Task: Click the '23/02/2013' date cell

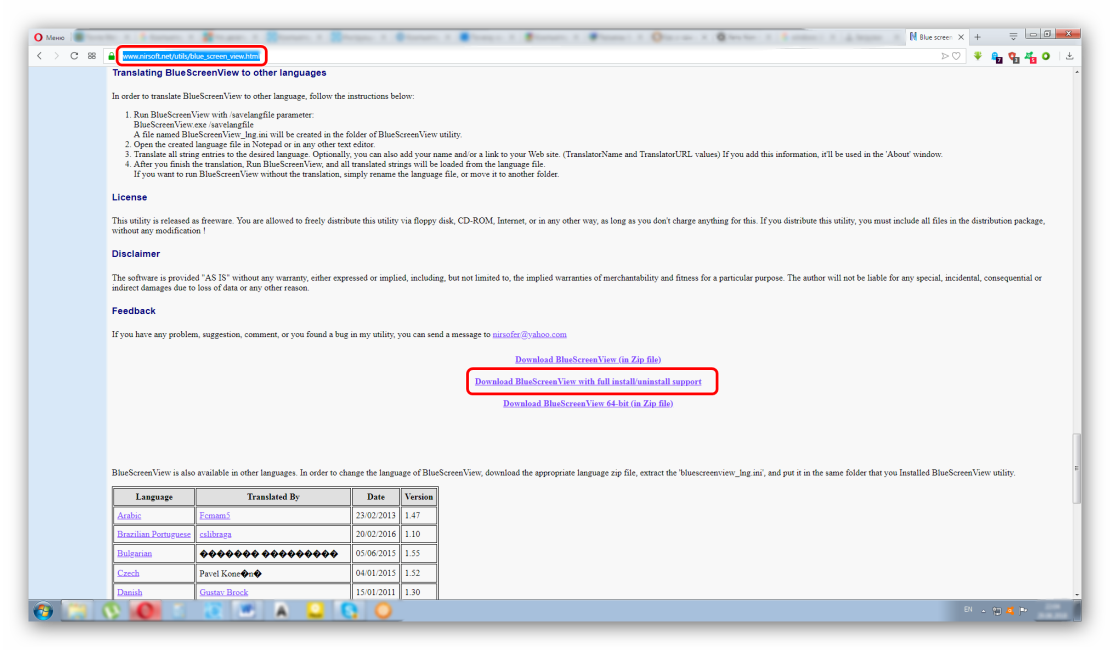Action: 376,515
